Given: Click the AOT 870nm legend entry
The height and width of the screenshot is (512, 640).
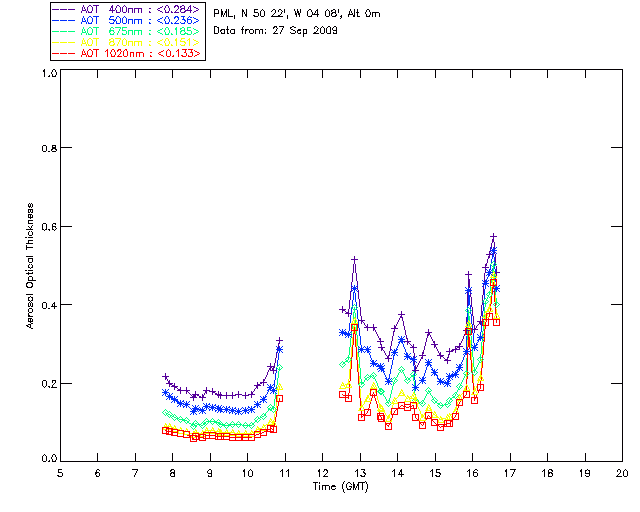Looking at the screenshot, I should (127, 42).
